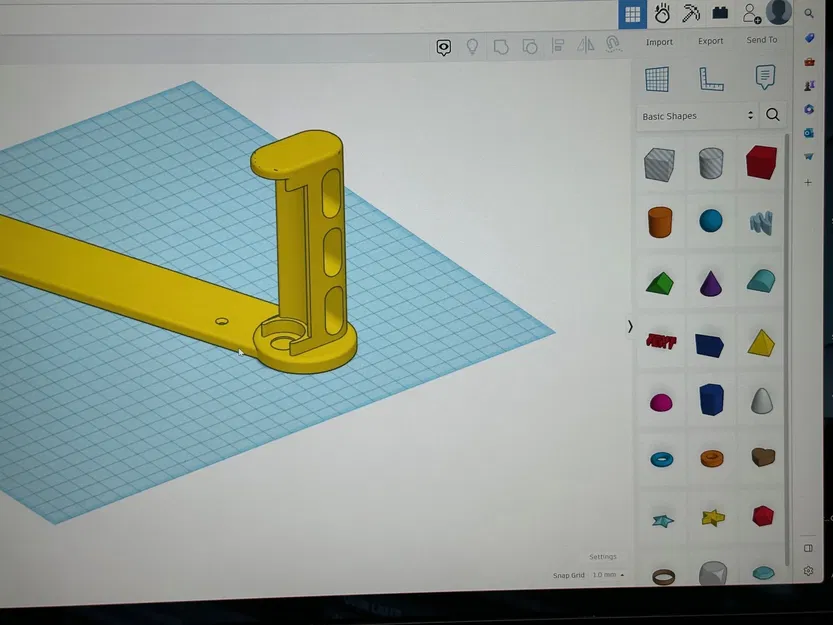Open Basic Shapes category dropdown
This screenshot has width=833, height=625.
pos(698,116)
